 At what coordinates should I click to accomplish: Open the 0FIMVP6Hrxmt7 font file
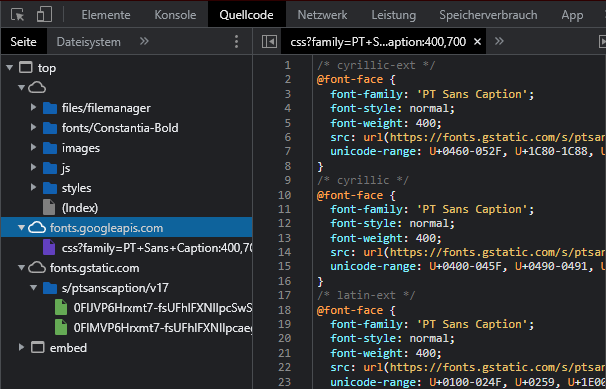(x=163, y=328)
